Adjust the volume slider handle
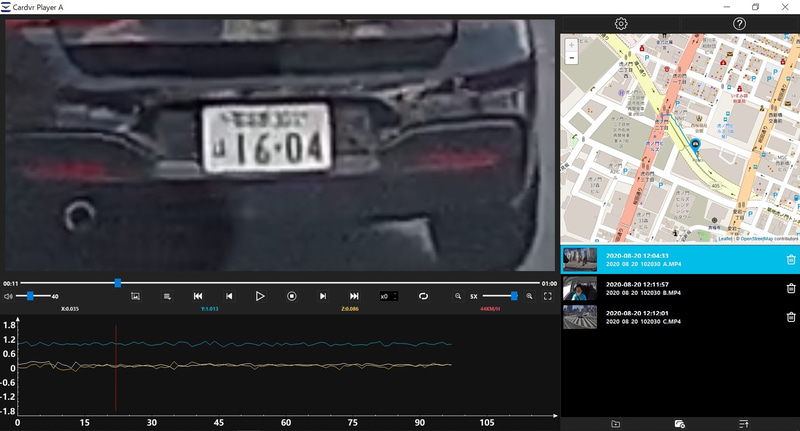The width and height of the screenshot is (800, 431). coord(30,296)
